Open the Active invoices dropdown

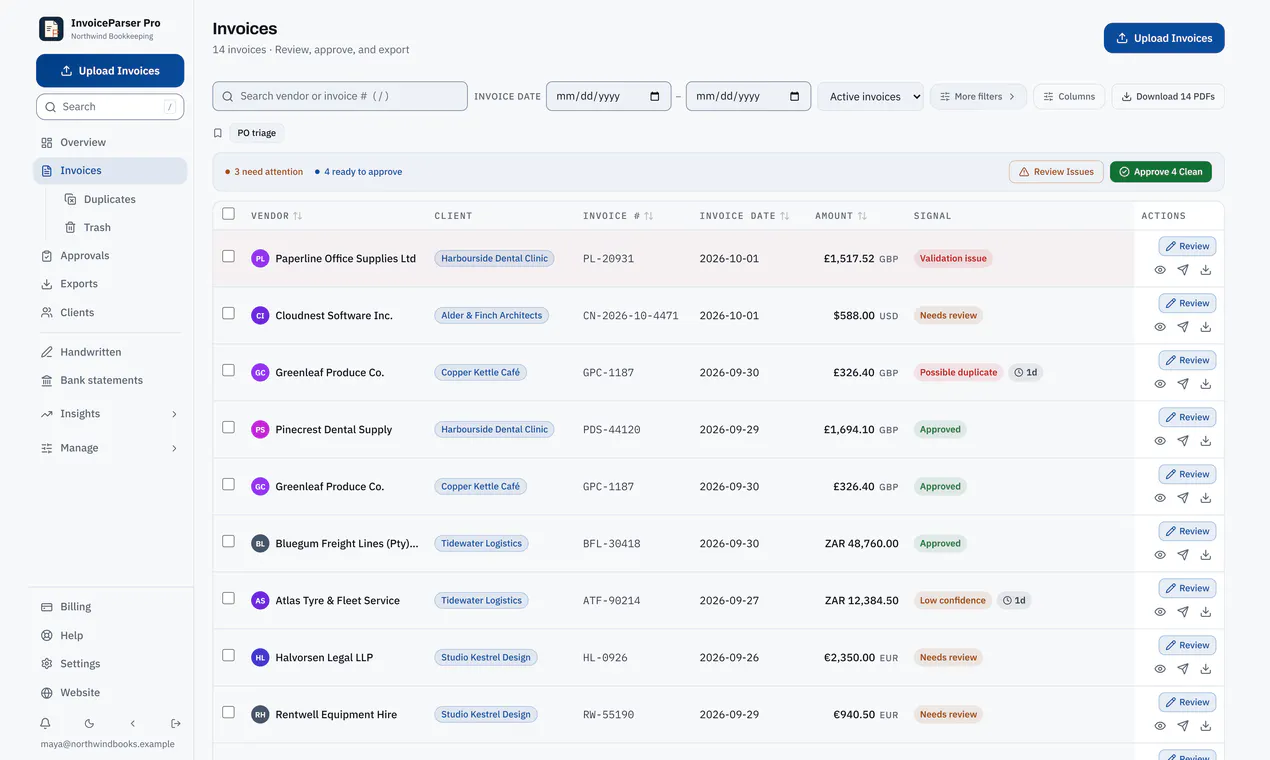click(x=870, y=96)
